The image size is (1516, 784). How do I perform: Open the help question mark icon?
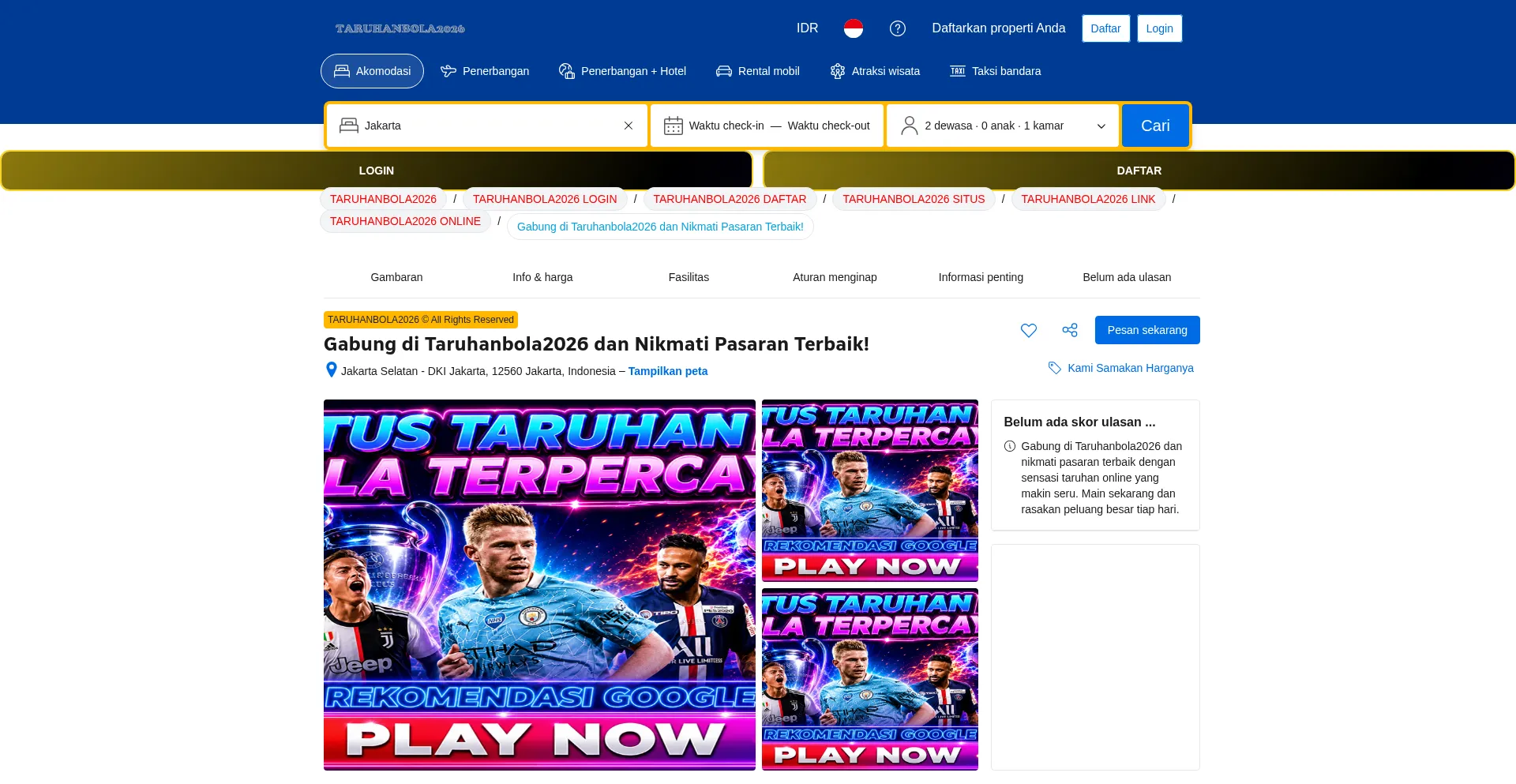898,28
